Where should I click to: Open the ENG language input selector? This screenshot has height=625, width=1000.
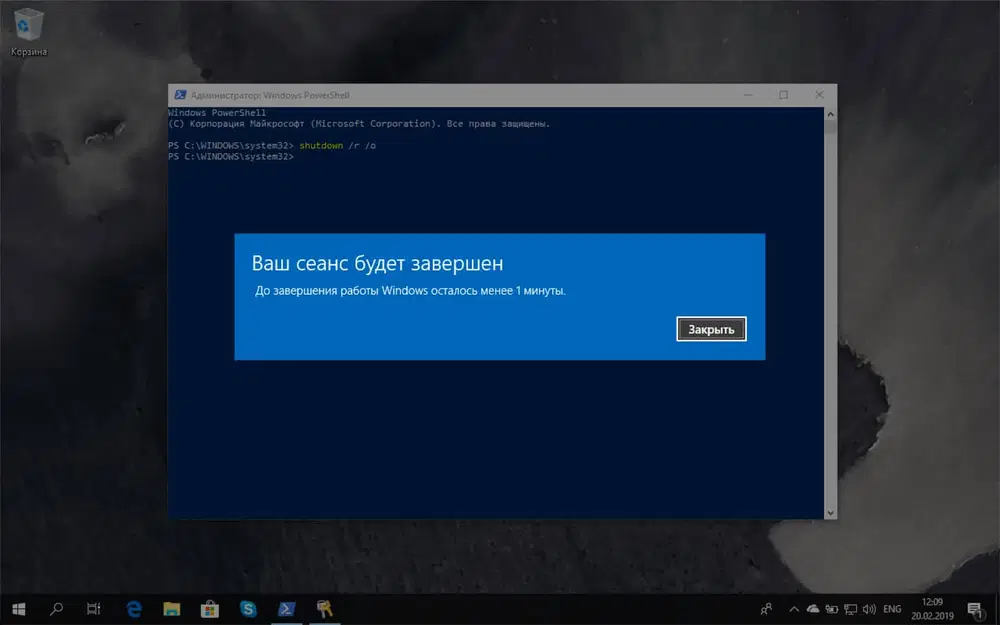[x=890, y=607]
